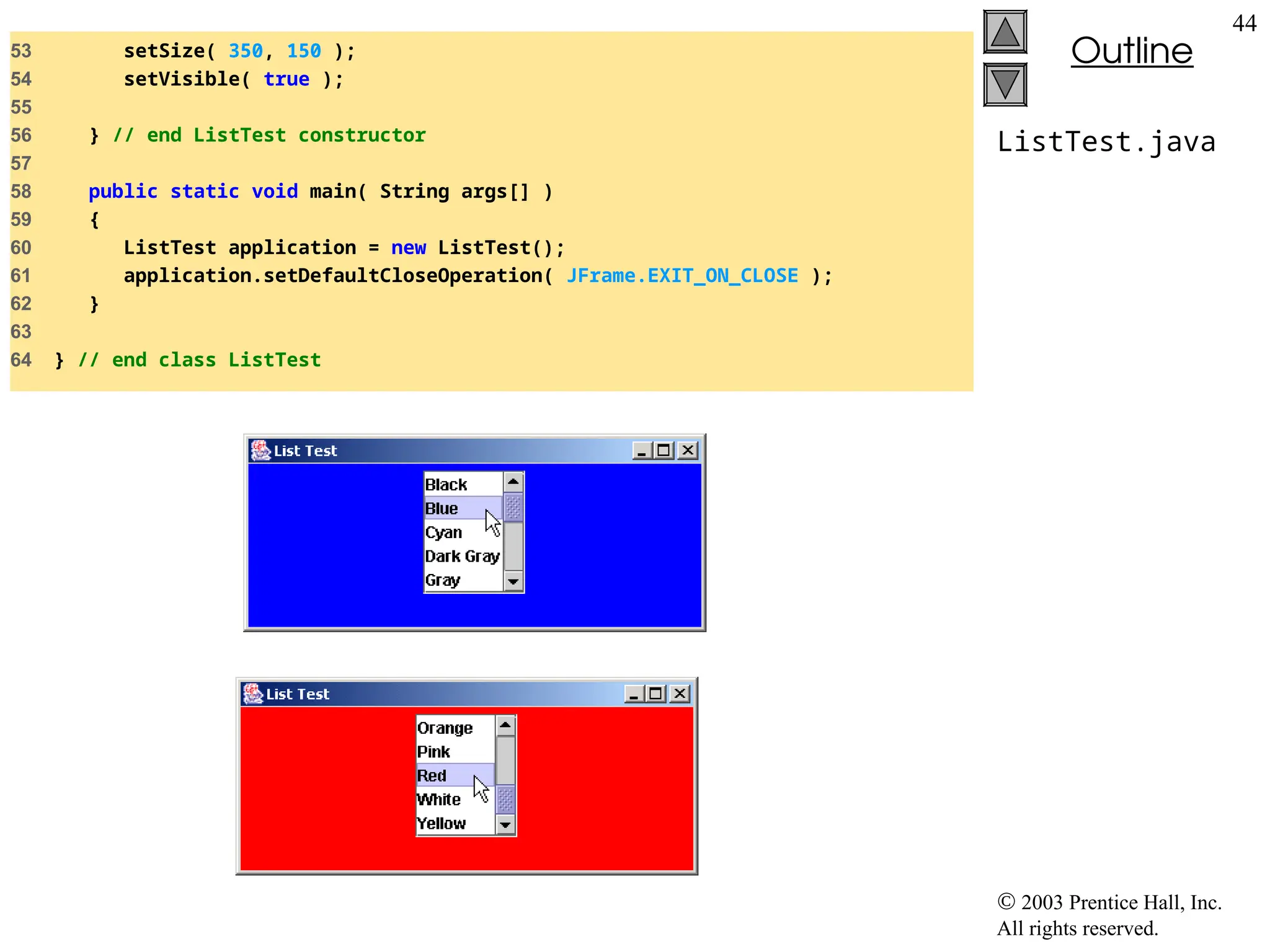Click the '// end ListTest constructor' comment

pos(269,135)
